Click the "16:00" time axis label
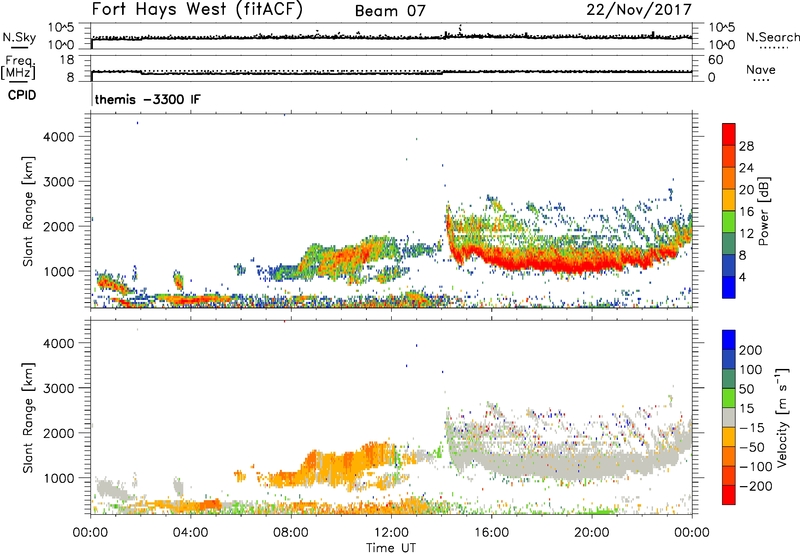The width and height of the screenshot is (800, 554). (491, 533)
